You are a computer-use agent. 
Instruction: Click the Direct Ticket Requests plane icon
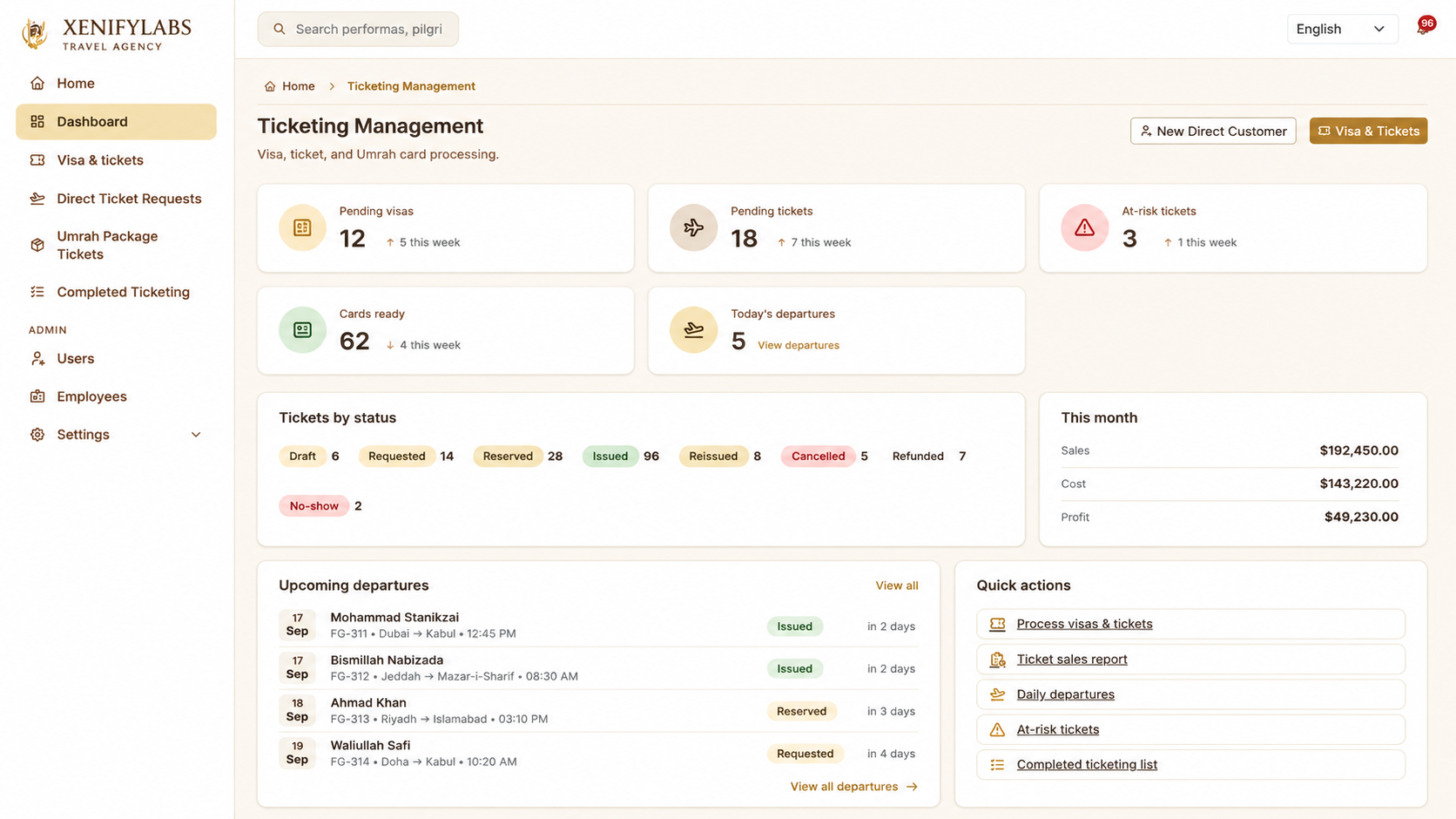click(x=37, y=199)
